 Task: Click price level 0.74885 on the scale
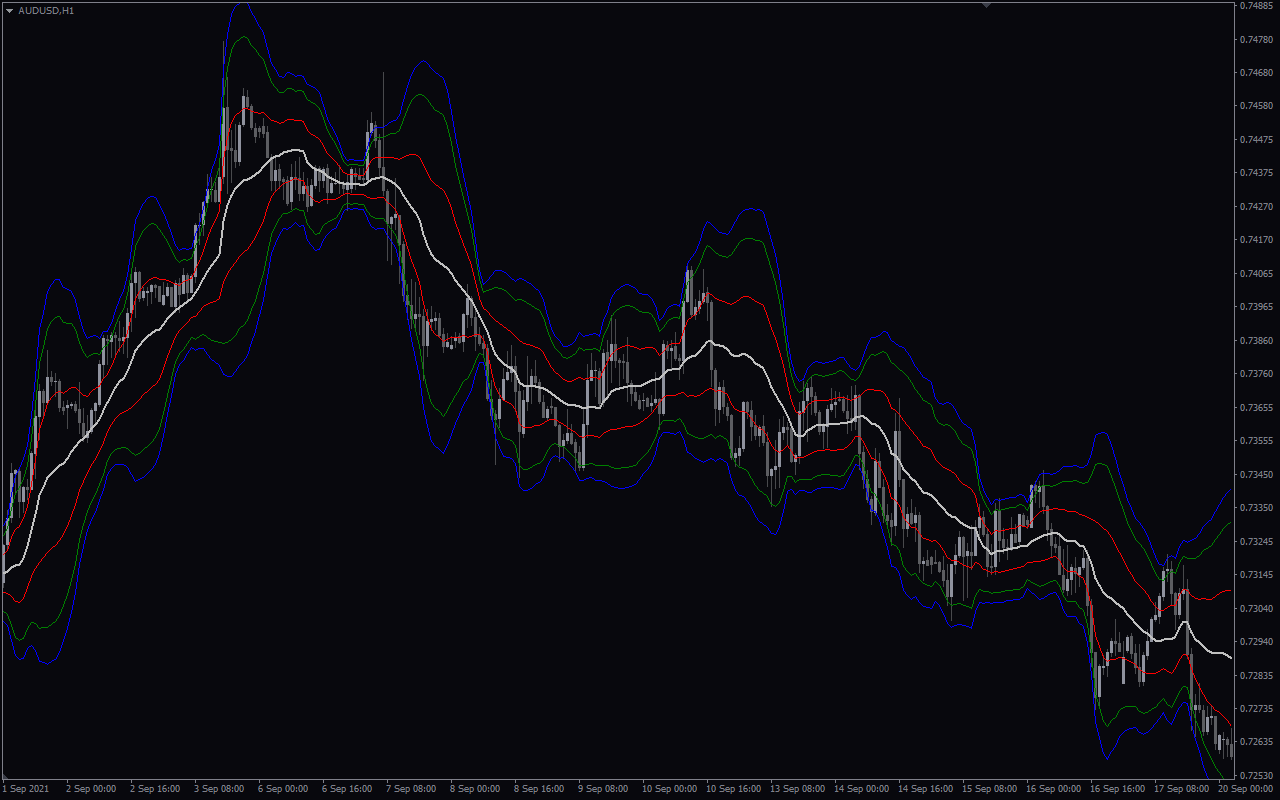pyautogui.click(x=1255, y=6)
